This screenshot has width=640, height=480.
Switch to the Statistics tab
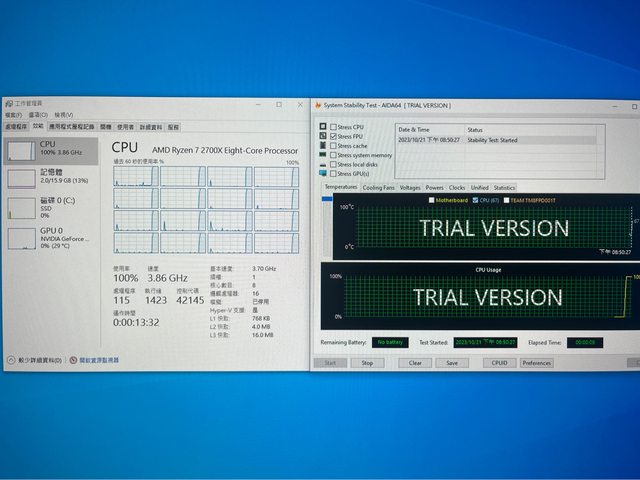click(x=504, y=187)
